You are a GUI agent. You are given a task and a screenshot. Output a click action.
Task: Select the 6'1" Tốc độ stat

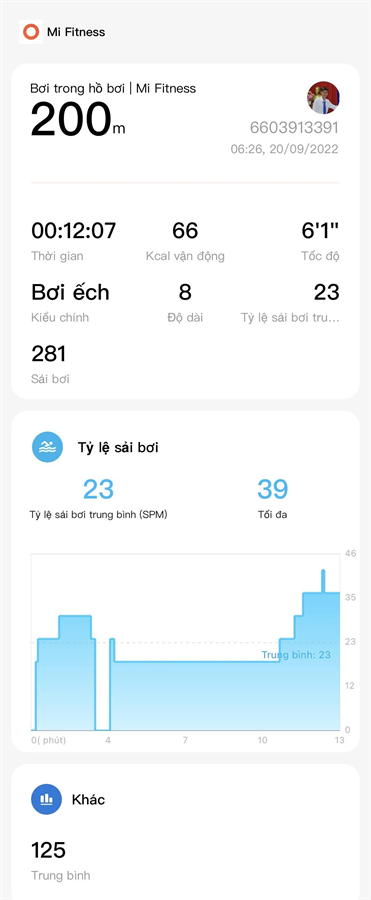click(320, 240)
